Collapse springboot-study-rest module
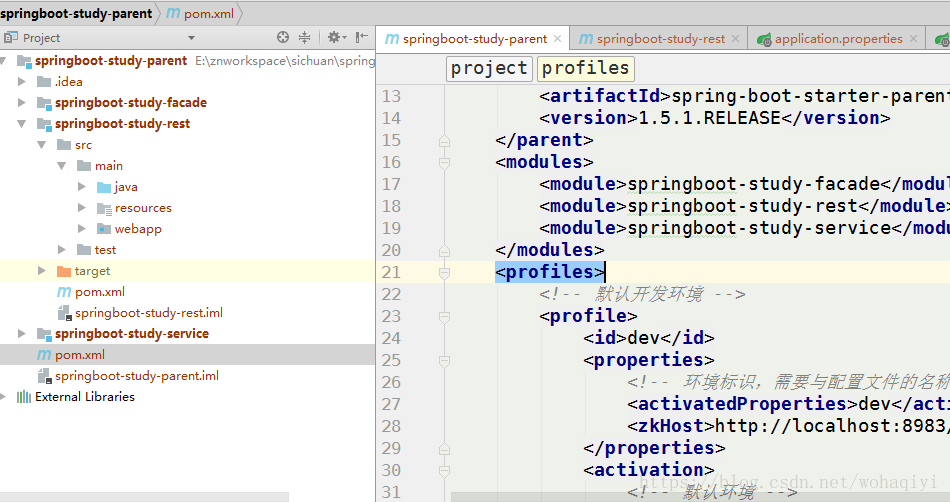 coord(22,124)
